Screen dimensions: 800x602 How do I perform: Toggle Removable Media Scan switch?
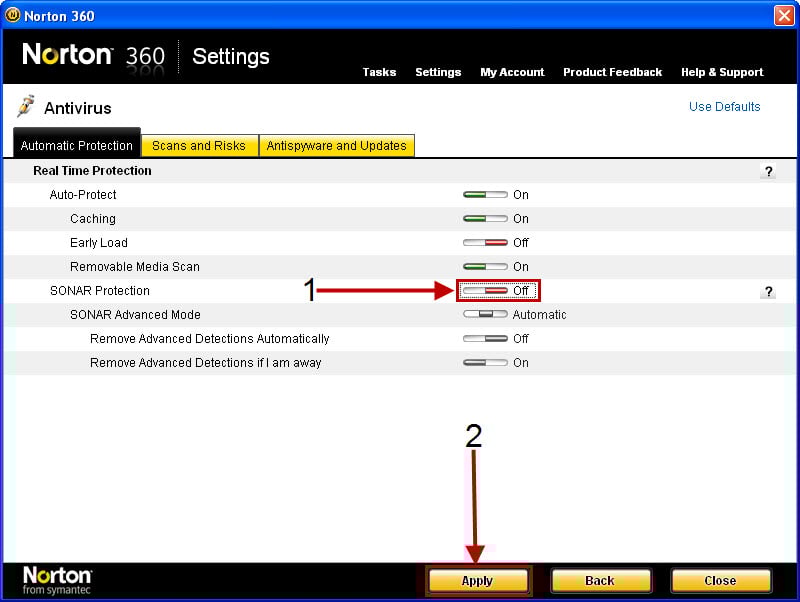click(485, 266)
